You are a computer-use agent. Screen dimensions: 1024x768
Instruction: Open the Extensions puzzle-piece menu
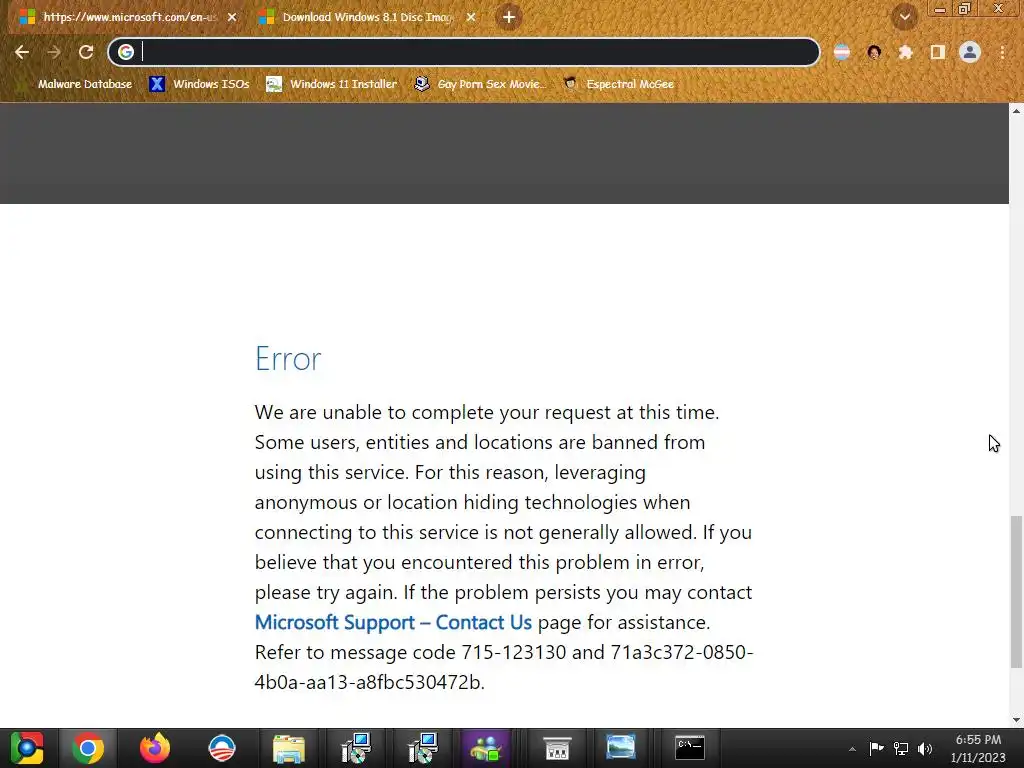[x=906, y=52]
